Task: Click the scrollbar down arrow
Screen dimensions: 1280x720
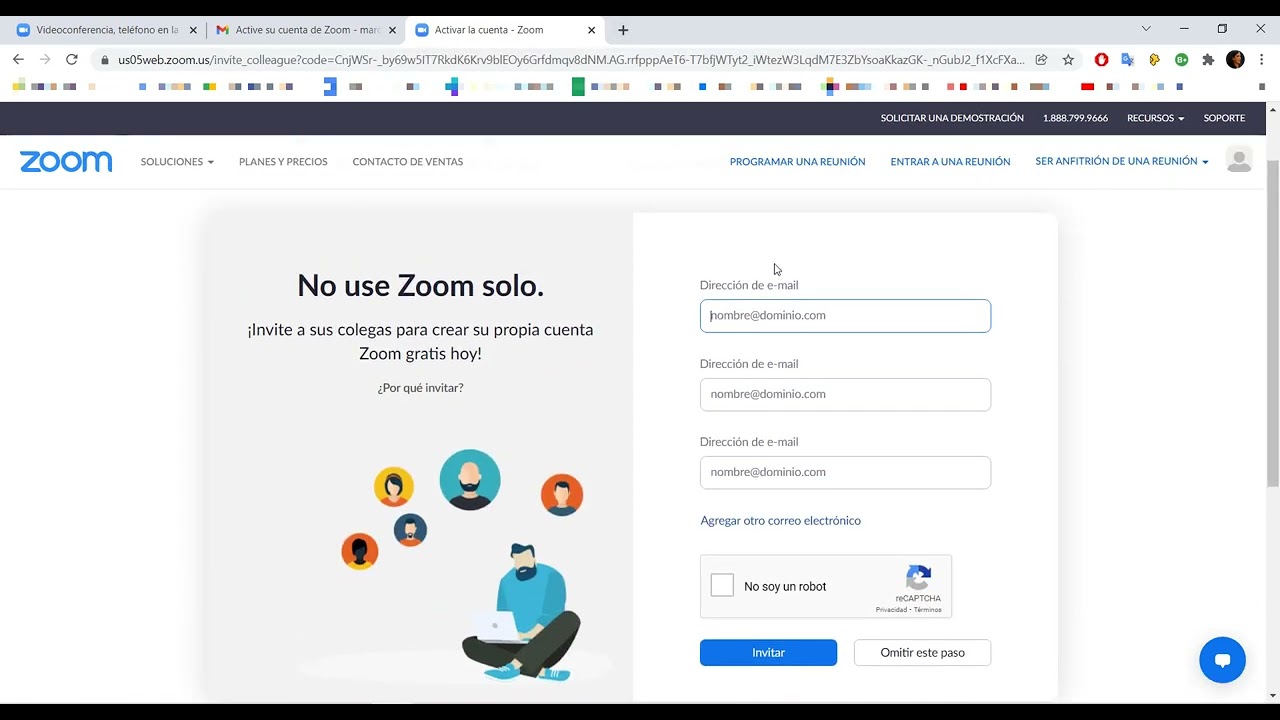Action: pyautogui.click(x=1272, y=695)
